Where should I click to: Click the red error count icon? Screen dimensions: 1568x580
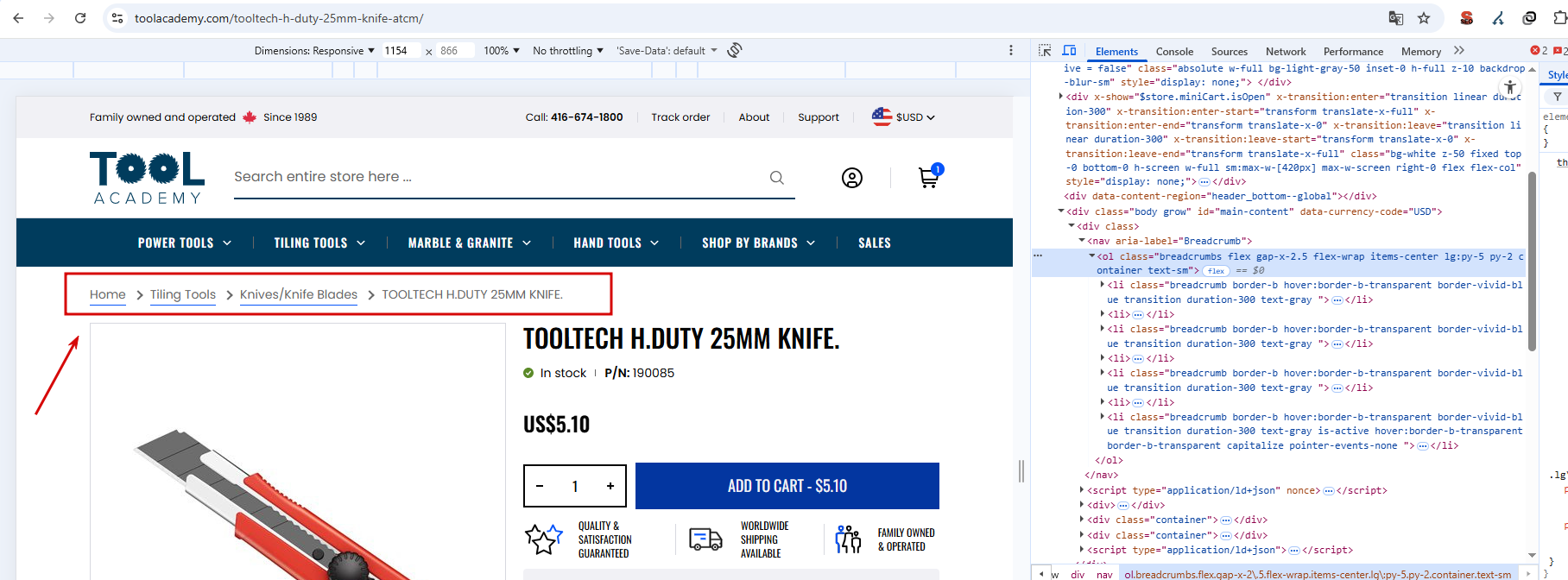coord(1534,51)
